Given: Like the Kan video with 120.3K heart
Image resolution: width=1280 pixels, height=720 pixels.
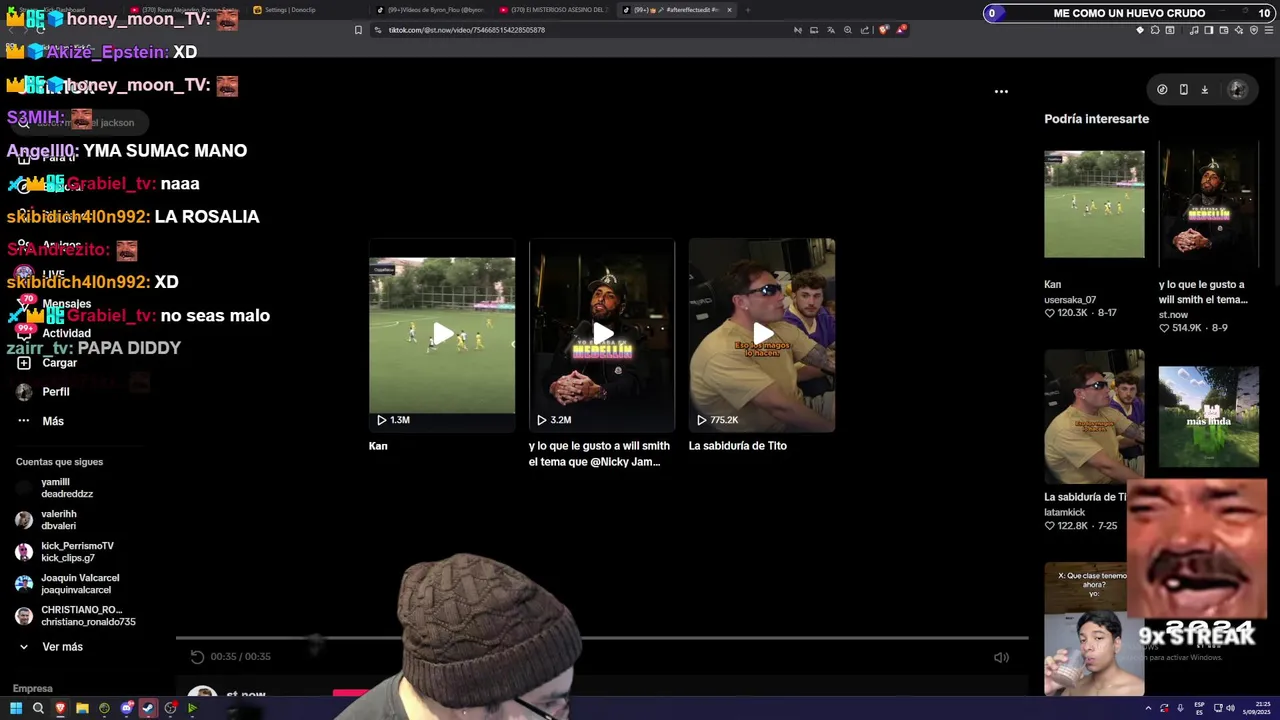Looking at the screenshot, I should click(x=1050, y=313).
